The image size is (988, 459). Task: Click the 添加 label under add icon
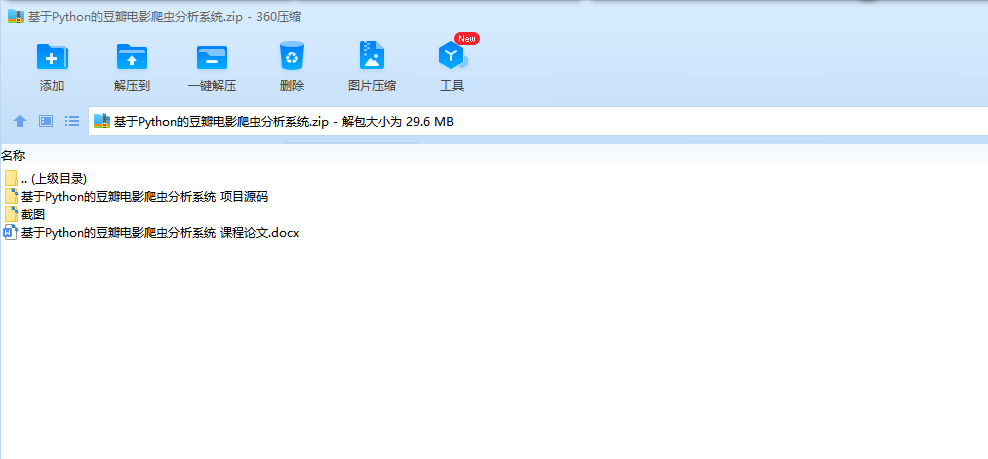(x=52, y=86)
